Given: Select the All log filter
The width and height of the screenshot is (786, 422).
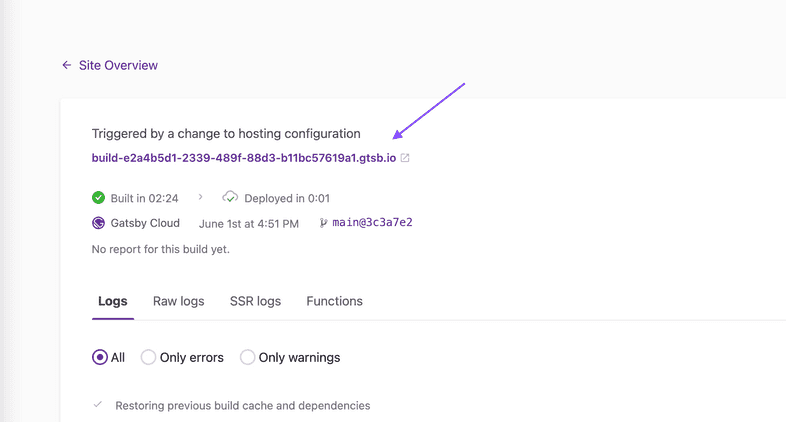Looking at the screenshot, I should [x=100, y=357].
